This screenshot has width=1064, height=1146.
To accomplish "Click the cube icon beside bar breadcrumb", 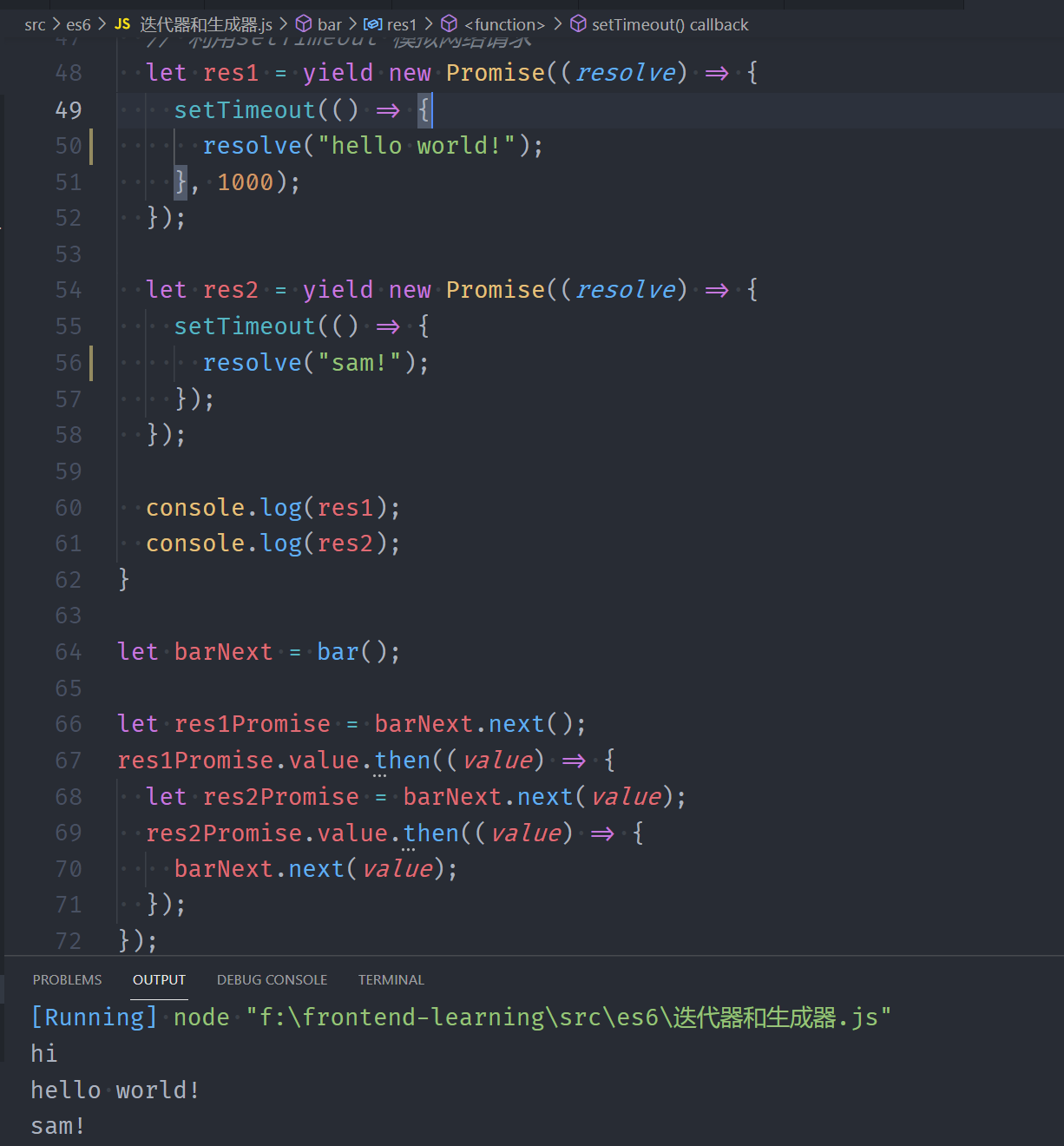I will click(x=304, y=24).
